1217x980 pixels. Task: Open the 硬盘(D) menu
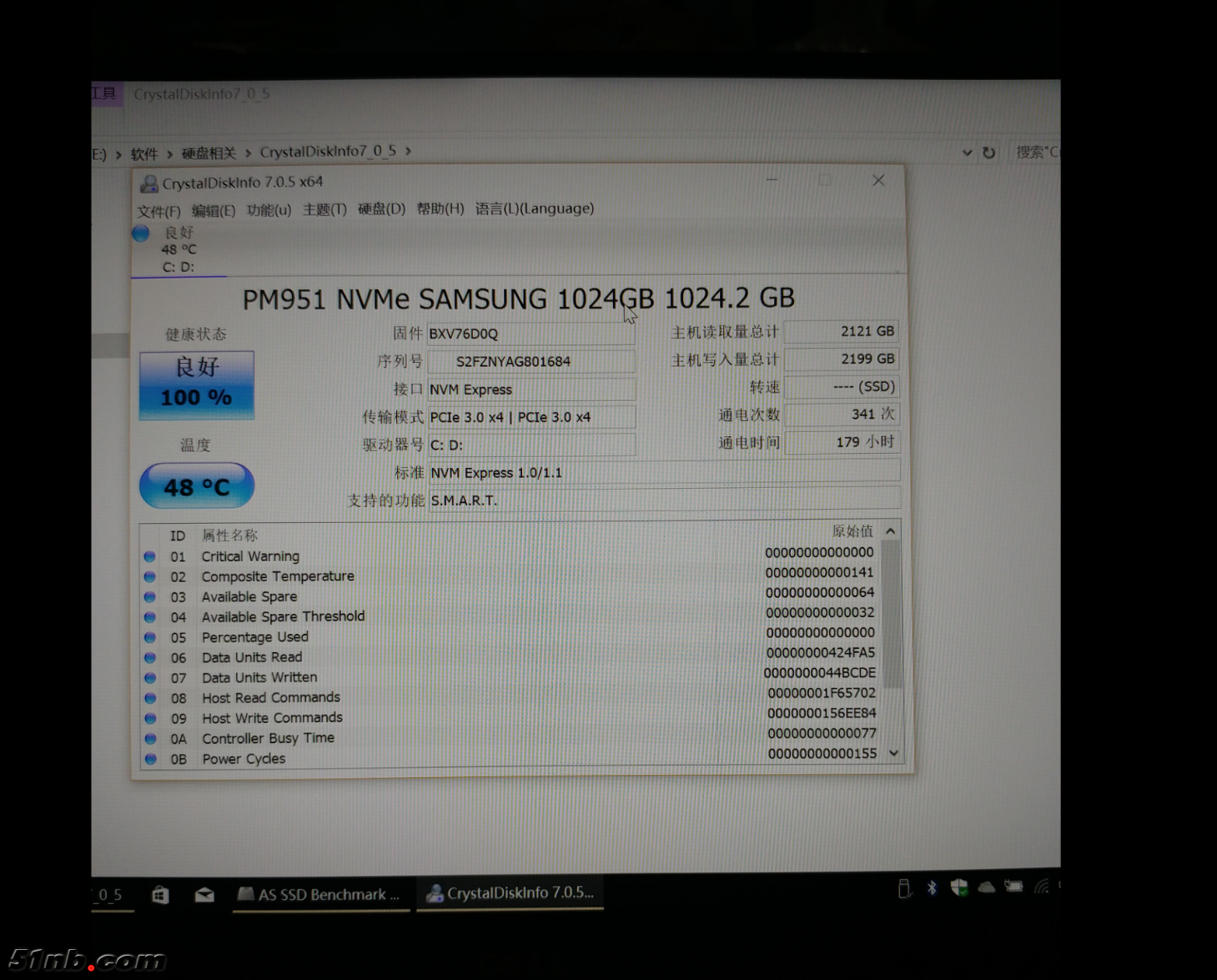click(381, 209)
